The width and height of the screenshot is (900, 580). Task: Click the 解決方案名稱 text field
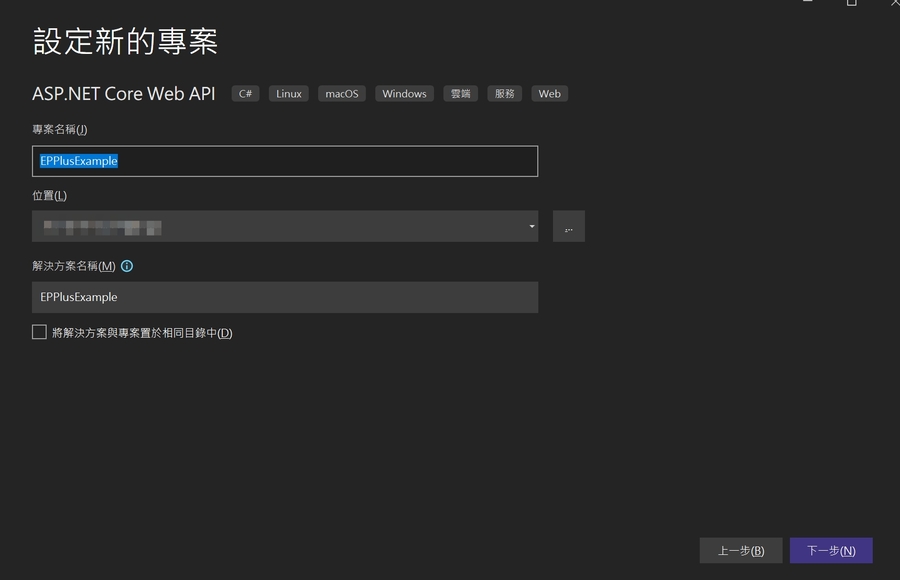point(285,297)
